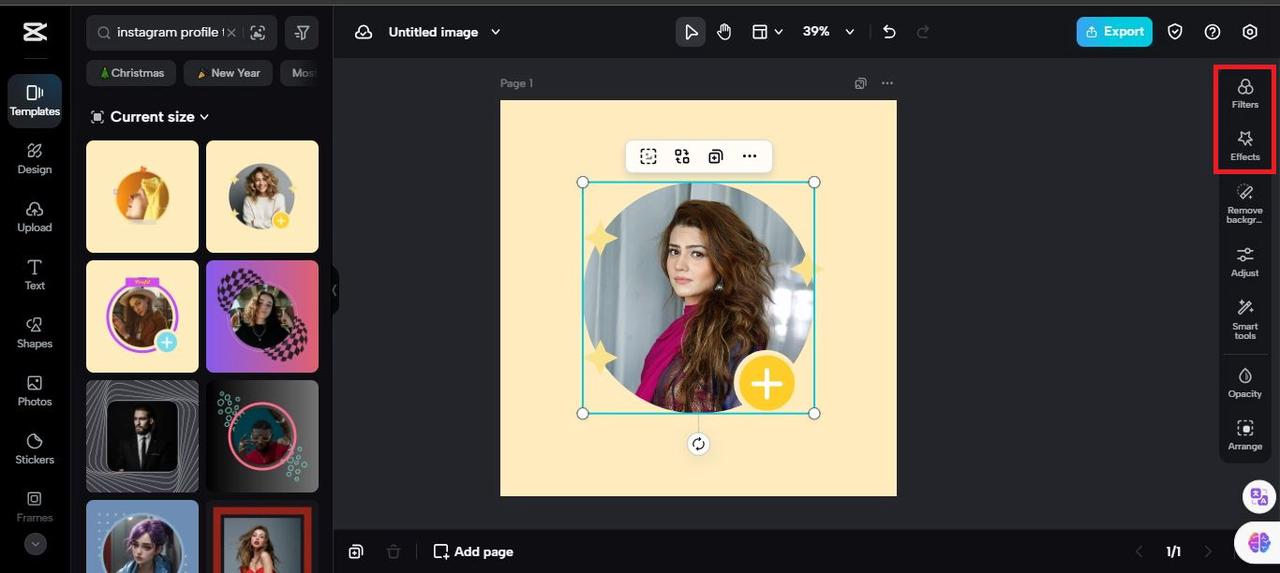The image size is (1280, 573).
Task: Open the Remove background tool
Action: pyautogui.click(x=1245, y=203)
